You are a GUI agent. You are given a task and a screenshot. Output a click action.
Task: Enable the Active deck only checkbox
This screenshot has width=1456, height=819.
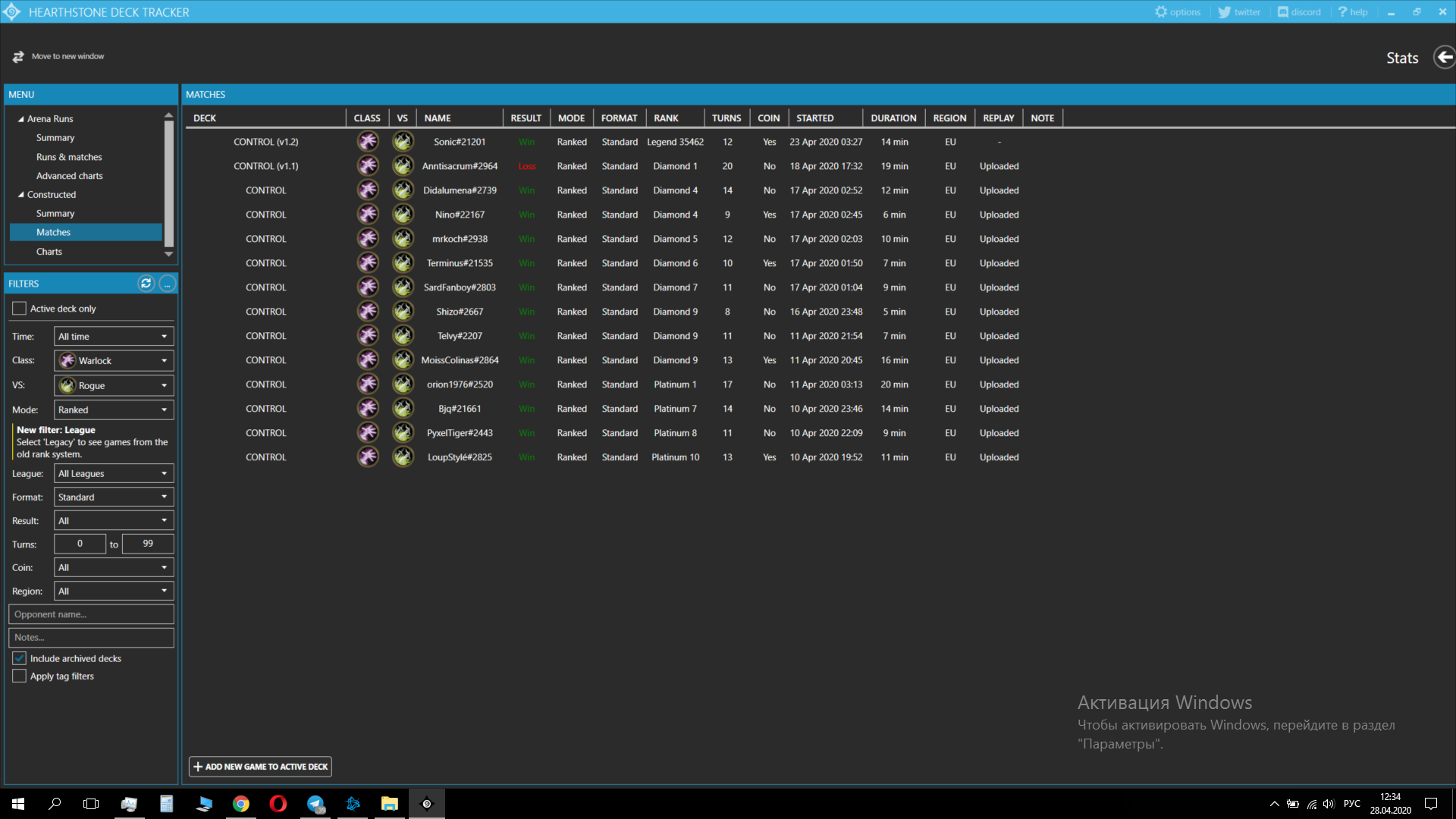(x=20, y=309)
